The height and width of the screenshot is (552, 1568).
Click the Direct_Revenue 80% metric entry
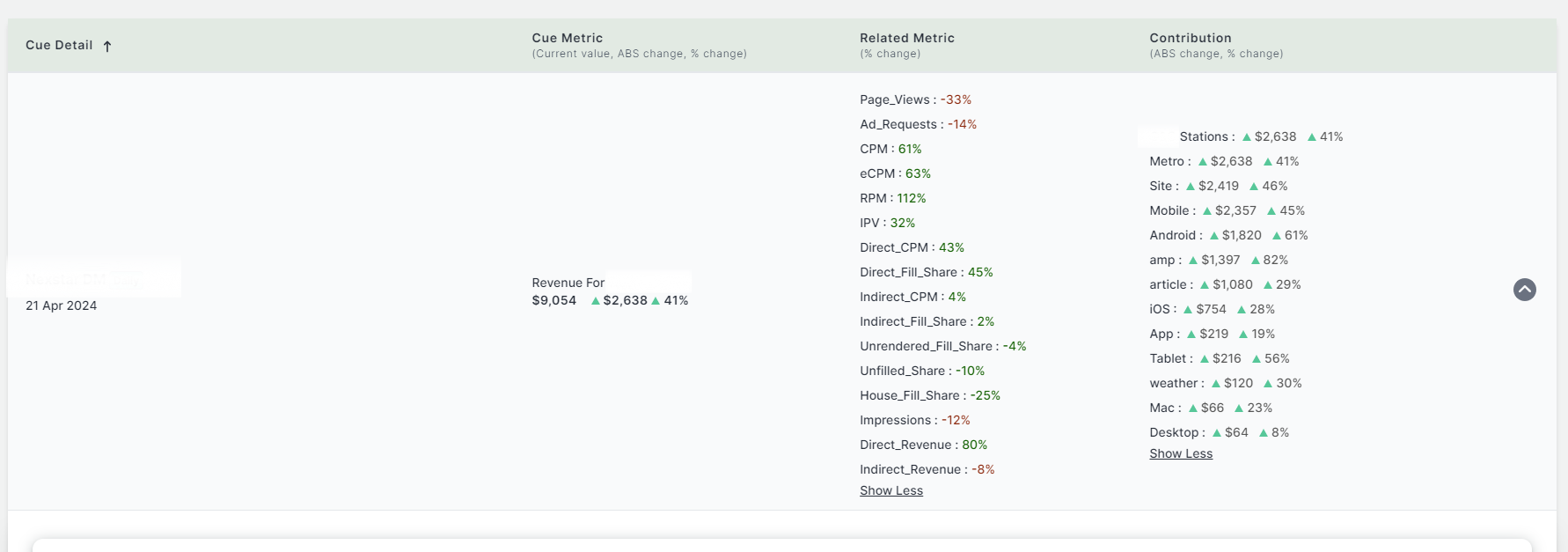(923, 445)
